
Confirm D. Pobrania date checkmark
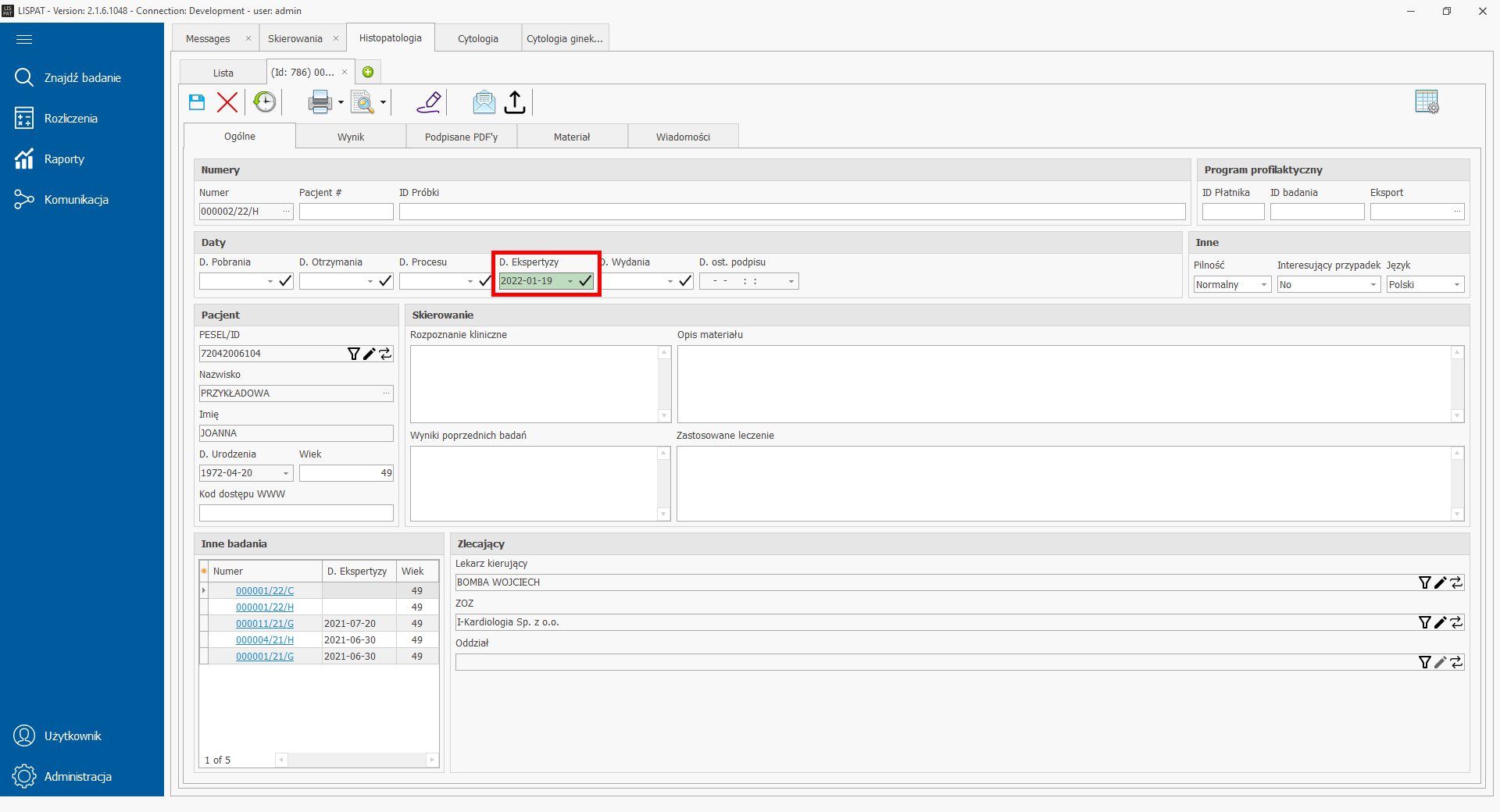pyautogui.click(x=285, y=281)
